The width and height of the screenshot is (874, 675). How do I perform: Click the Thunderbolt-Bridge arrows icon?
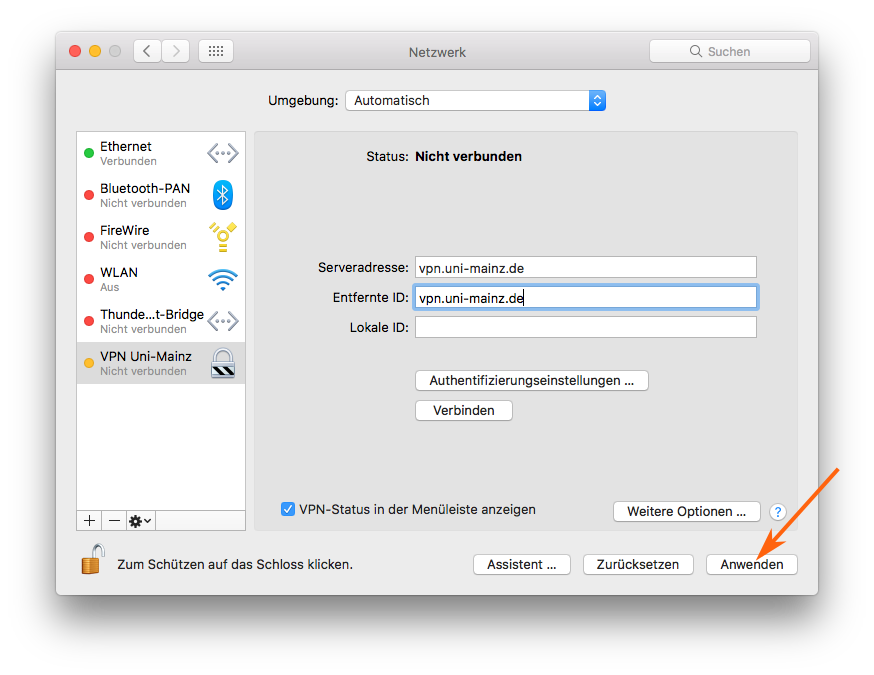(x=223, y=321)
